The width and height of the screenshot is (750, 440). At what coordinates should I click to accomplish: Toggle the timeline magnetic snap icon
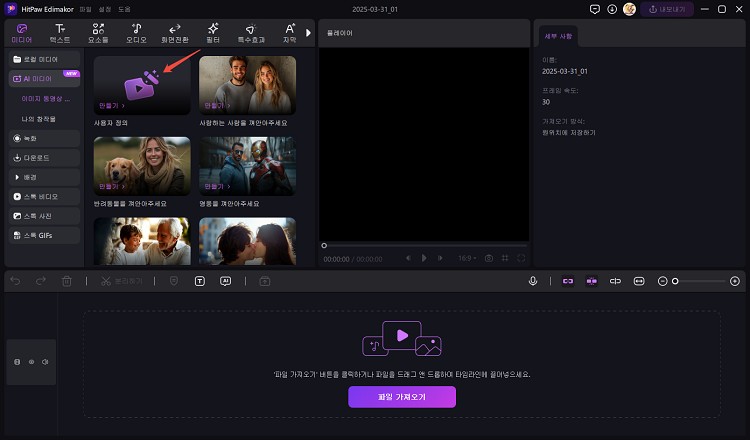point(568,281)
